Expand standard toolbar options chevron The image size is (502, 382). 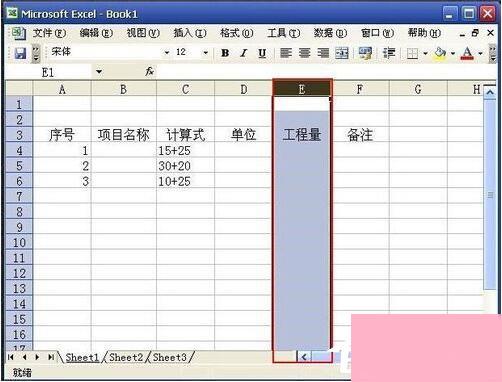[x=36, y=53]
